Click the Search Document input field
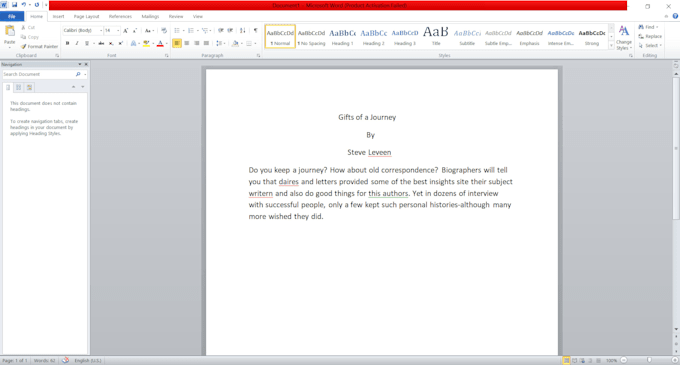The width and height of the screenshot is (680, 365). click(38, 74)
